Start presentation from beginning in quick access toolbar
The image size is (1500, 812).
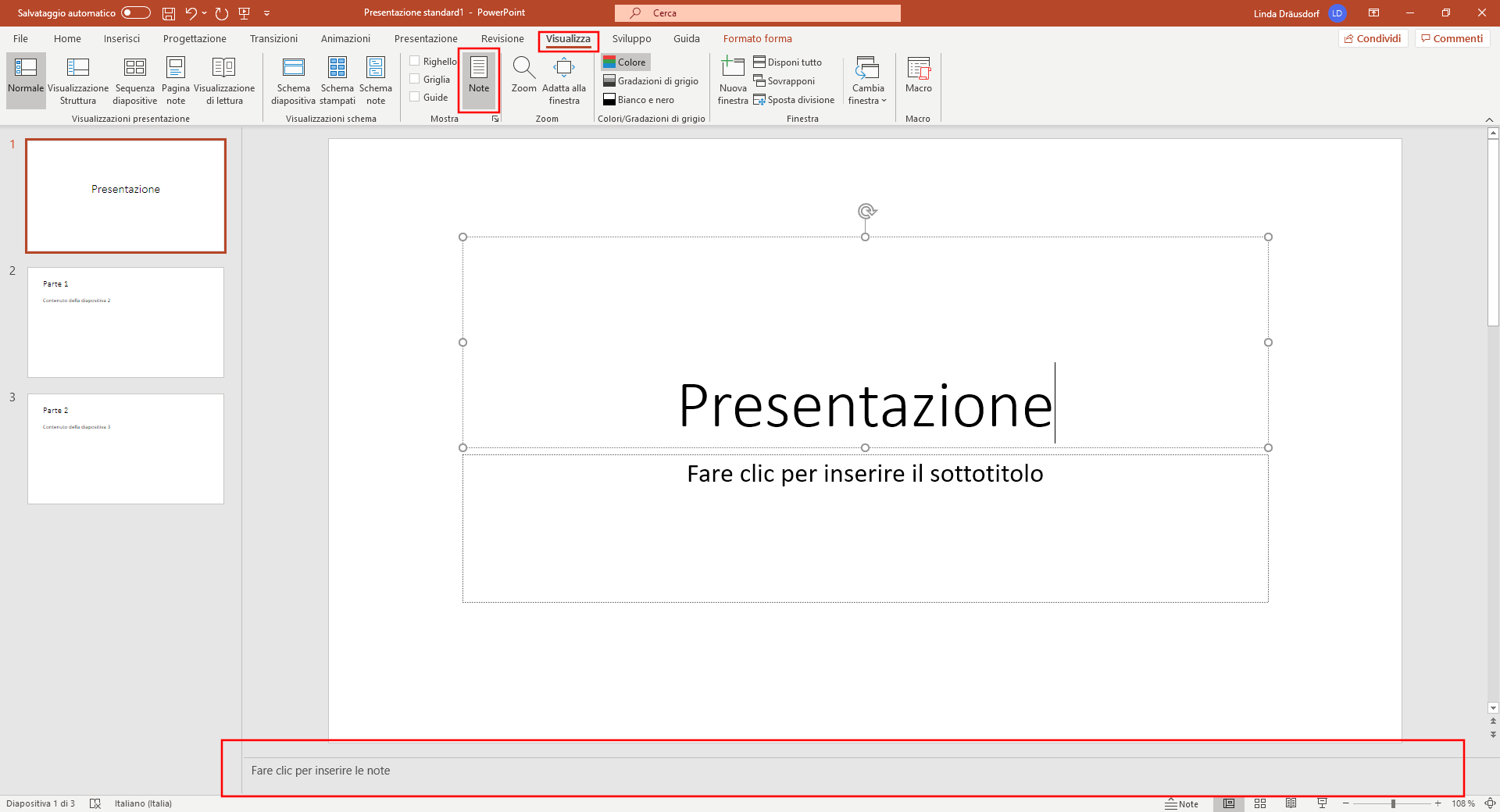244,13
